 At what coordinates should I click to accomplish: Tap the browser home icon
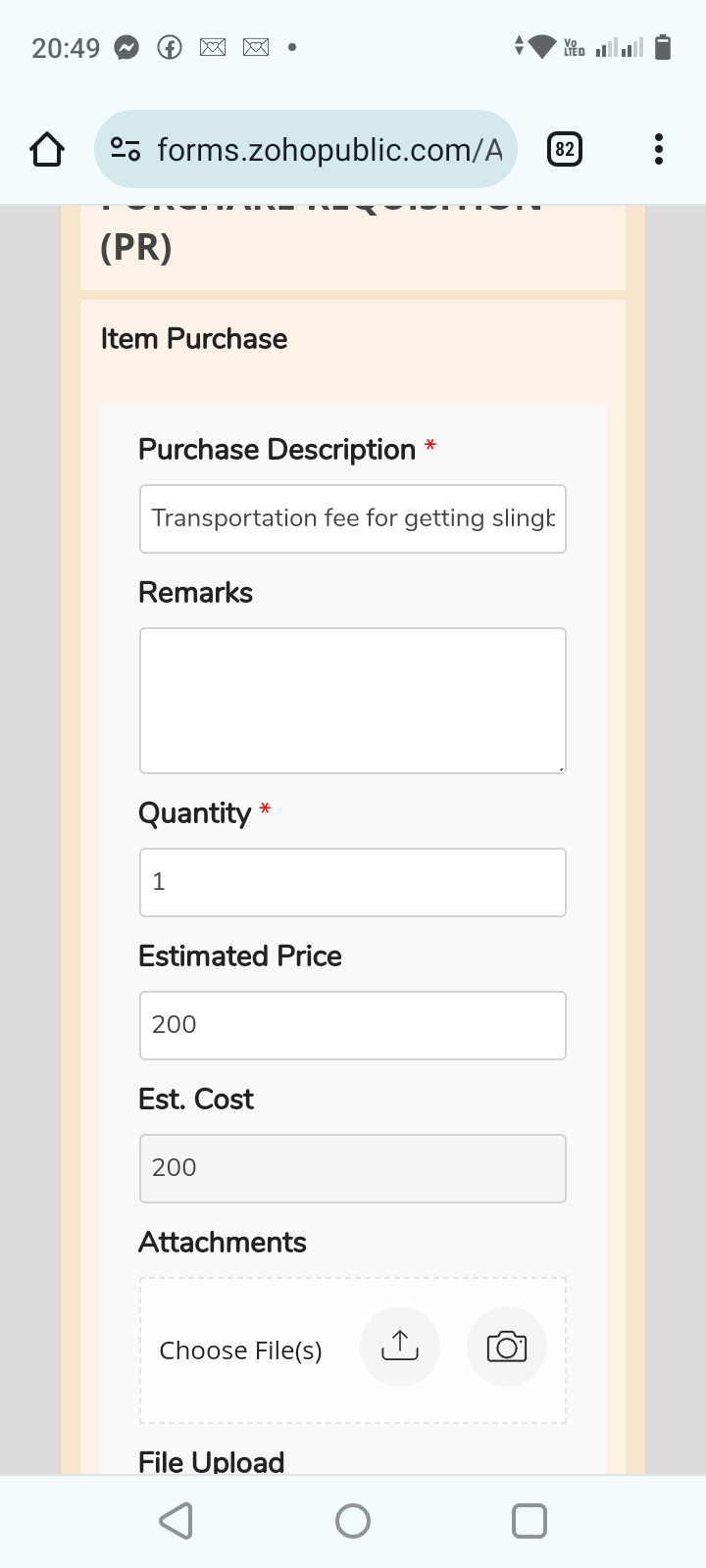click(x=47, y=150)
